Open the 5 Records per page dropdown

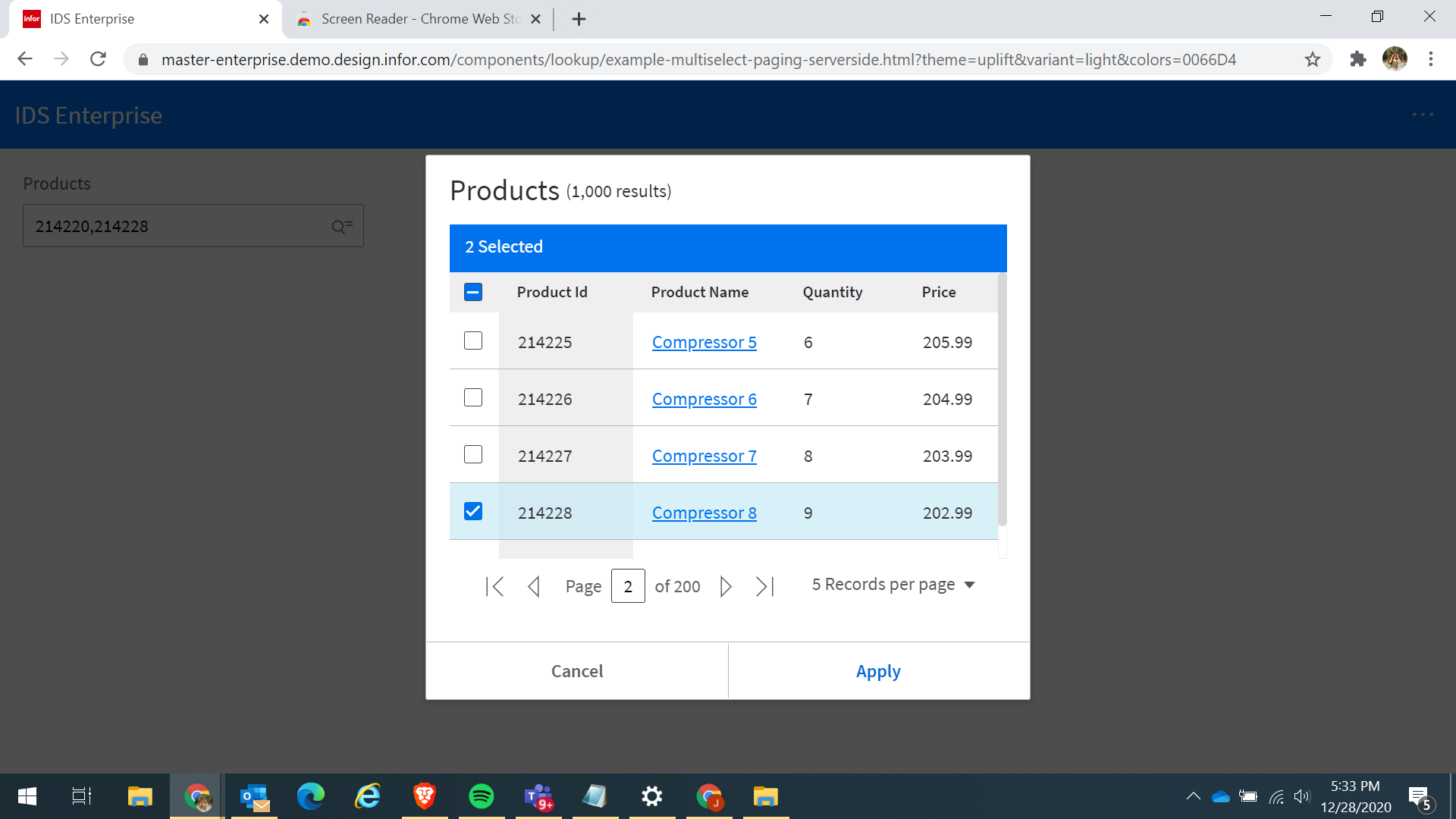[x=893, y=585]
